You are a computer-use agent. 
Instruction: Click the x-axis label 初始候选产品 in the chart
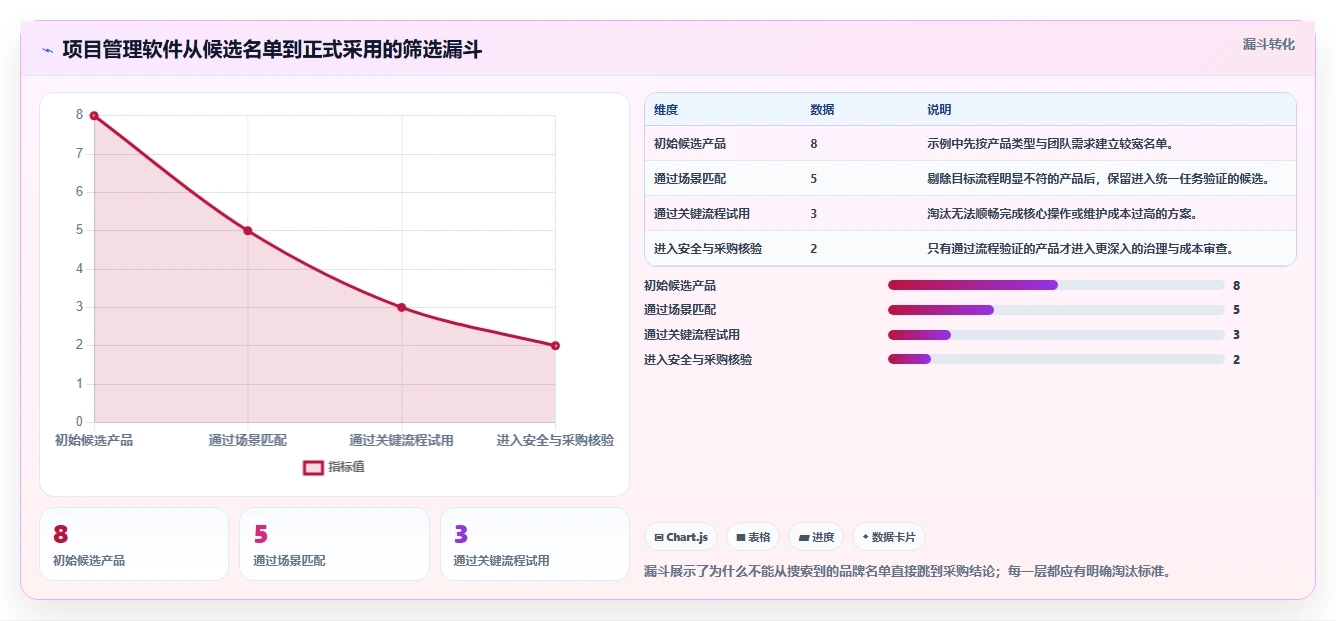click(94, 440)
